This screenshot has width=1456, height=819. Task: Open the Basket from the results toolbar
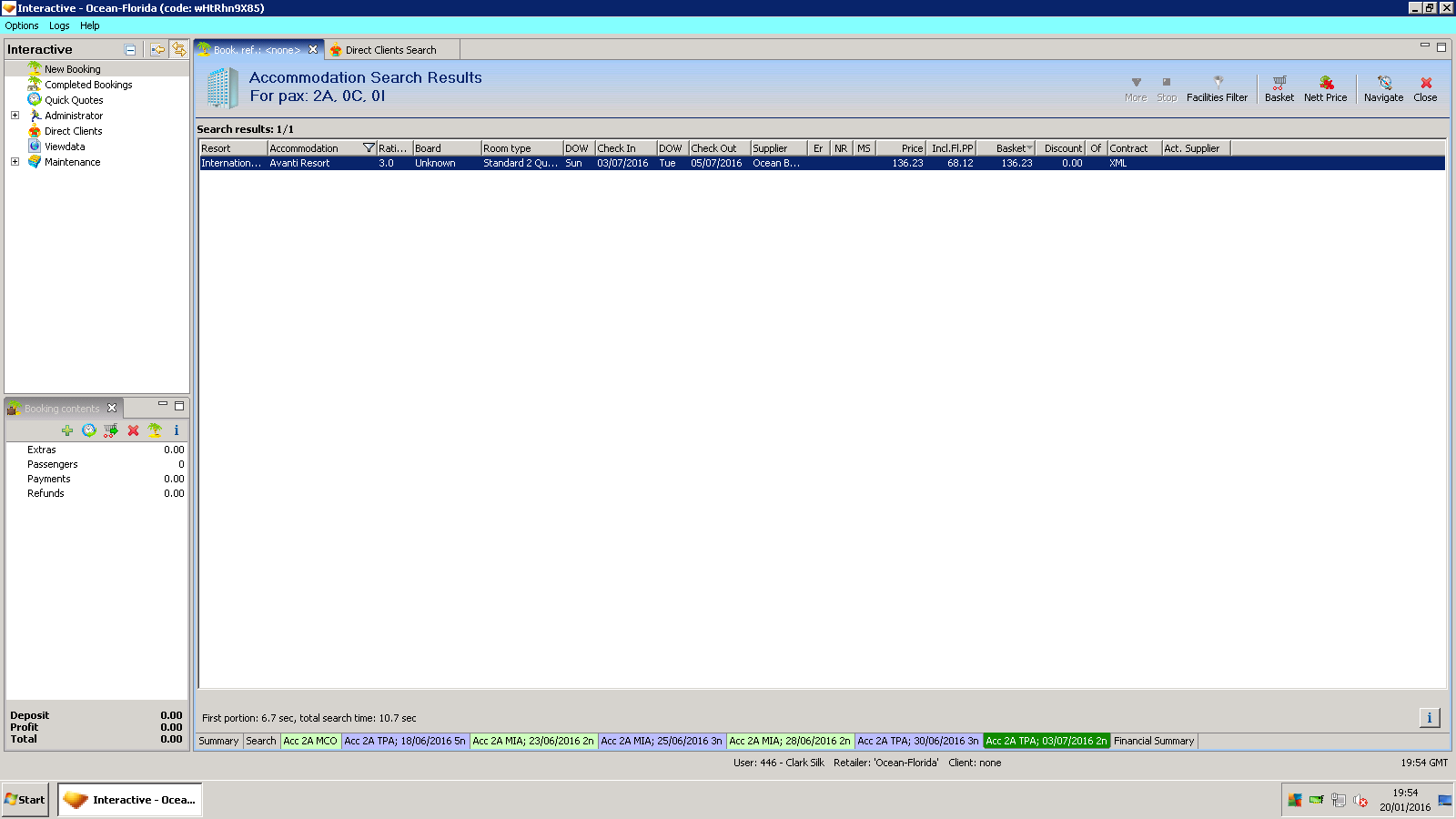[x=1279, y=89]
